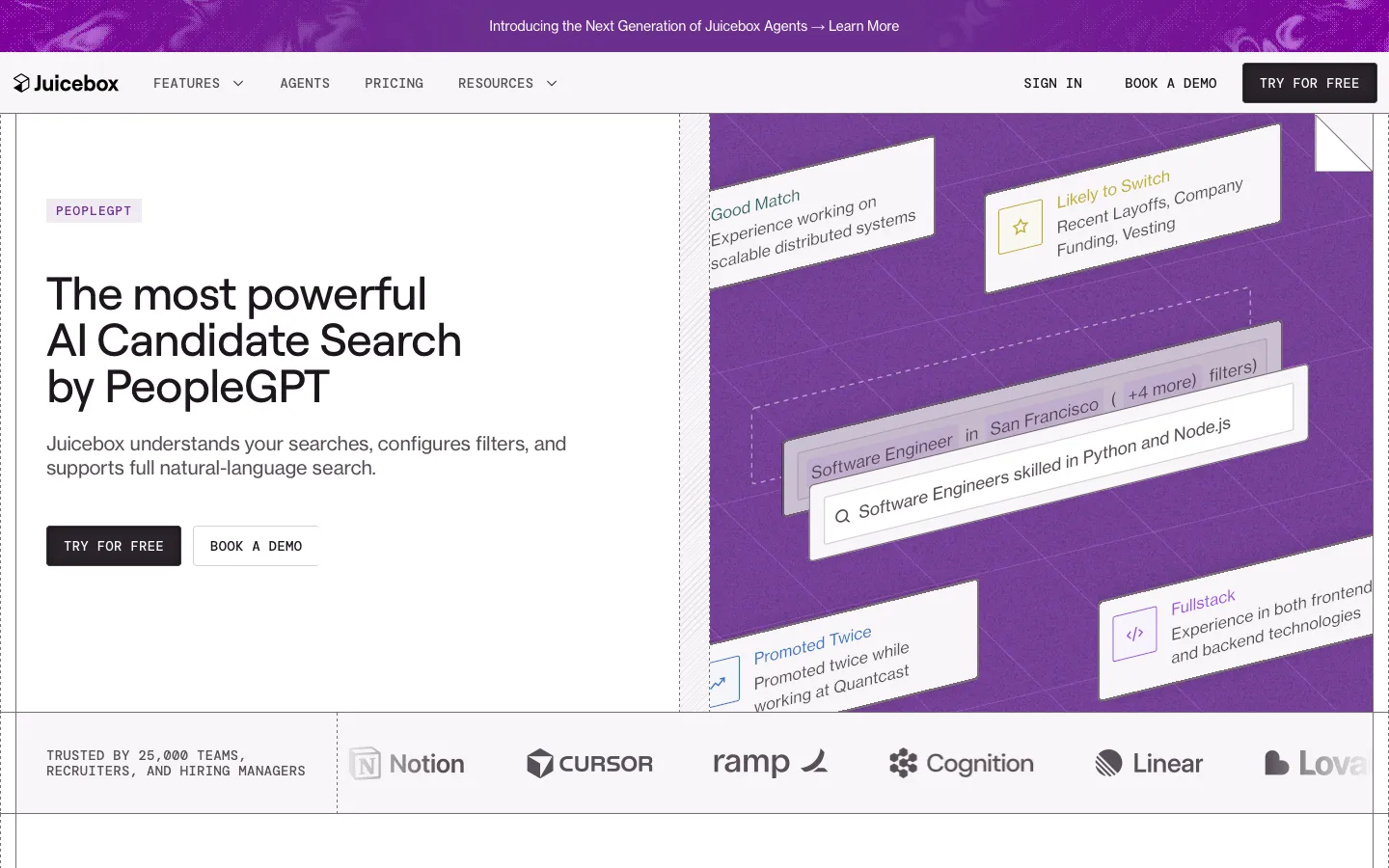Click the PeopleGPT tag label
The image size is (1389, 868).
click(94, 210)
